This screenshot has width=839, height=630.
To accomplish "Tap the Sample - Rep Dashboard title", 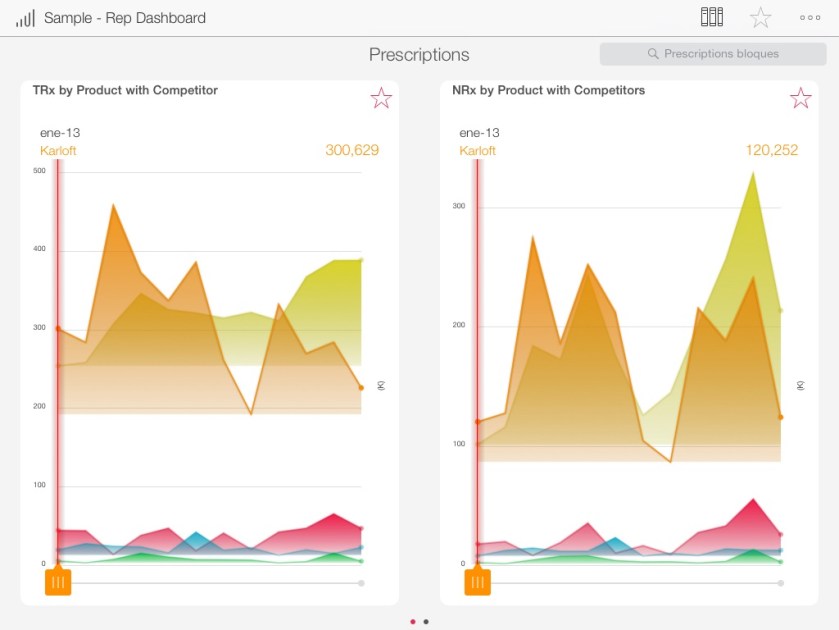I will (x=125, y=18).
